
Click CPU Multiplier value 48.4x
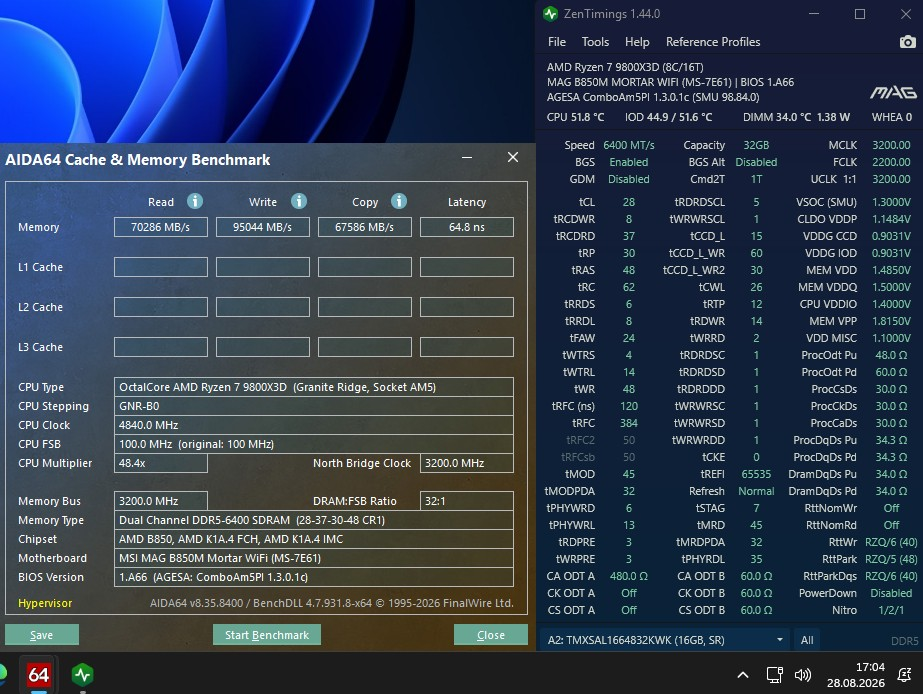[x=161, y=463]
